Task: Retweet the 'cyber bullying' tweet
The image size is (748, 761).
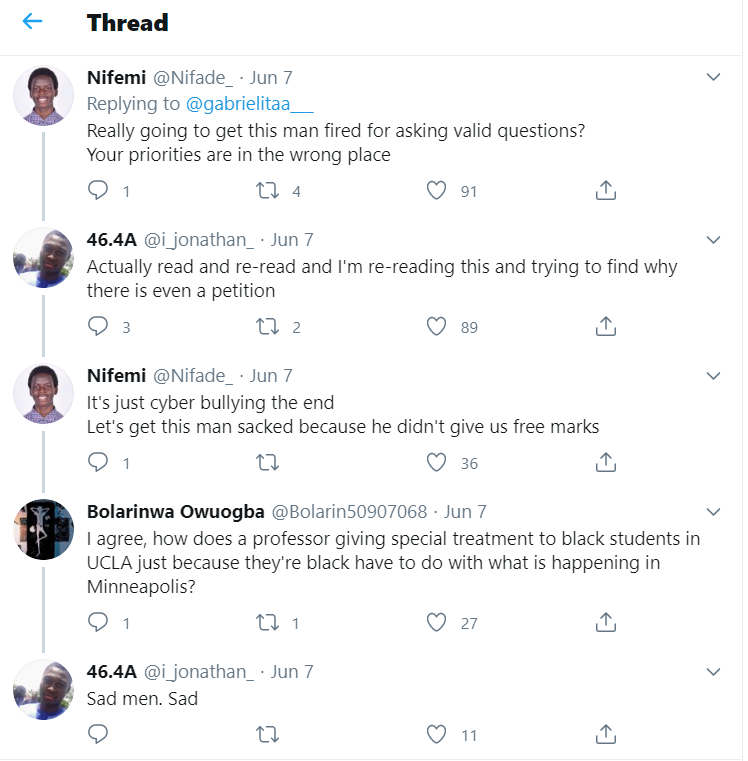Action: click(267, 462)
